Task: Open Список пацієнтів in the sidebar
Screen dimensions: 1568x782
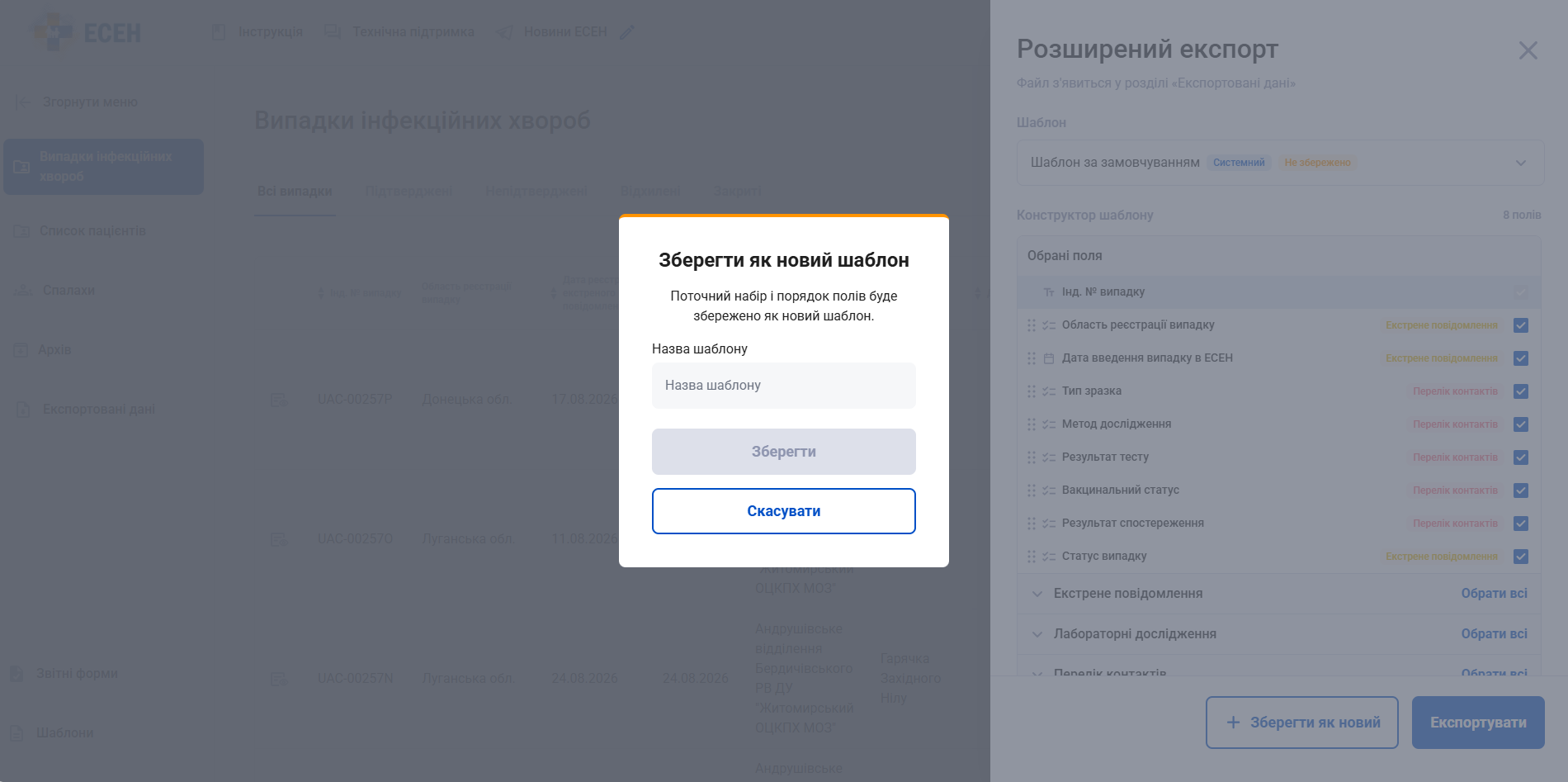Action: tap(92, 231)
